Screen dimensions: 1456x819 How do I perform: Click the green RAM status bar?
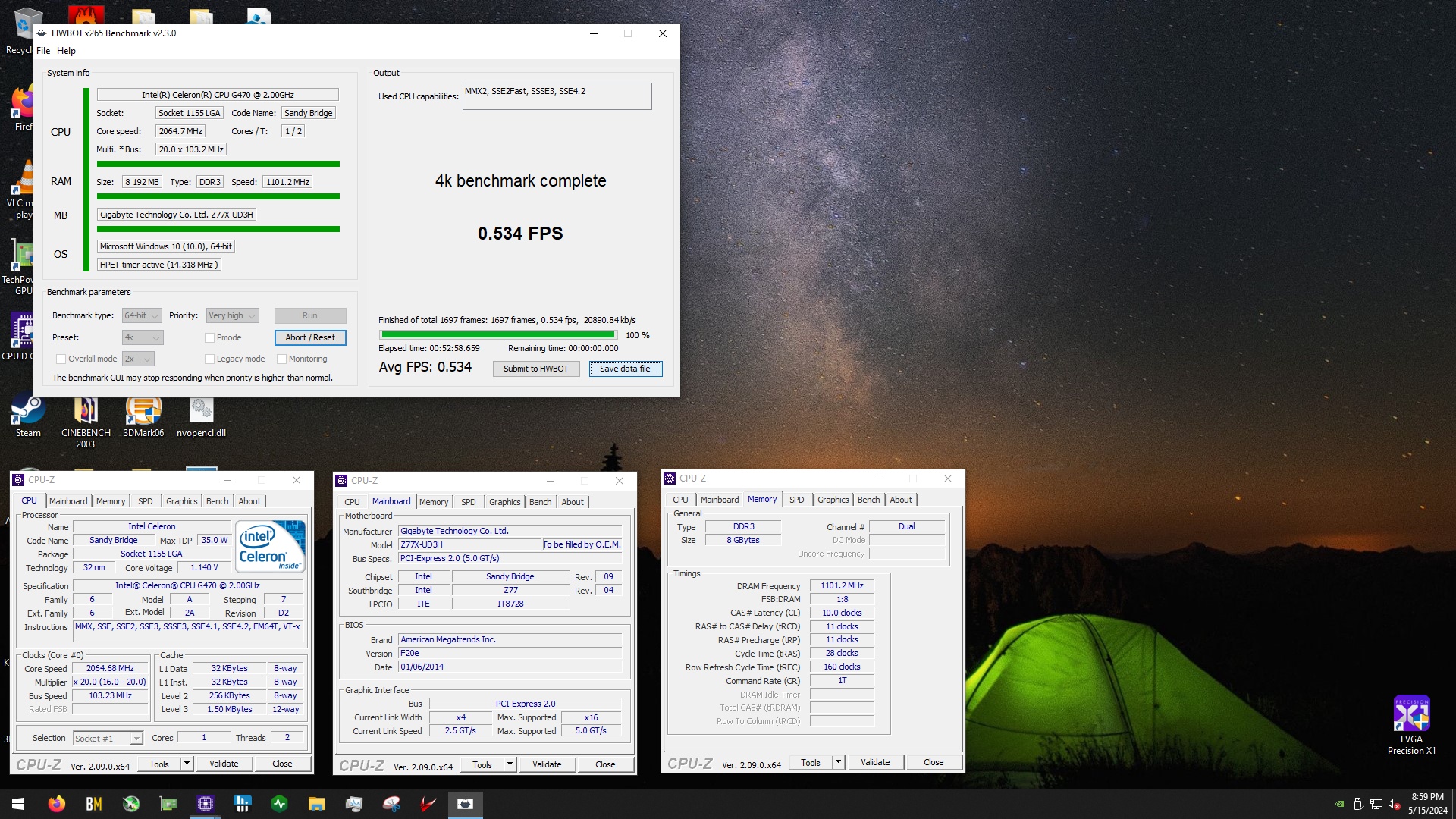(218, 197)
